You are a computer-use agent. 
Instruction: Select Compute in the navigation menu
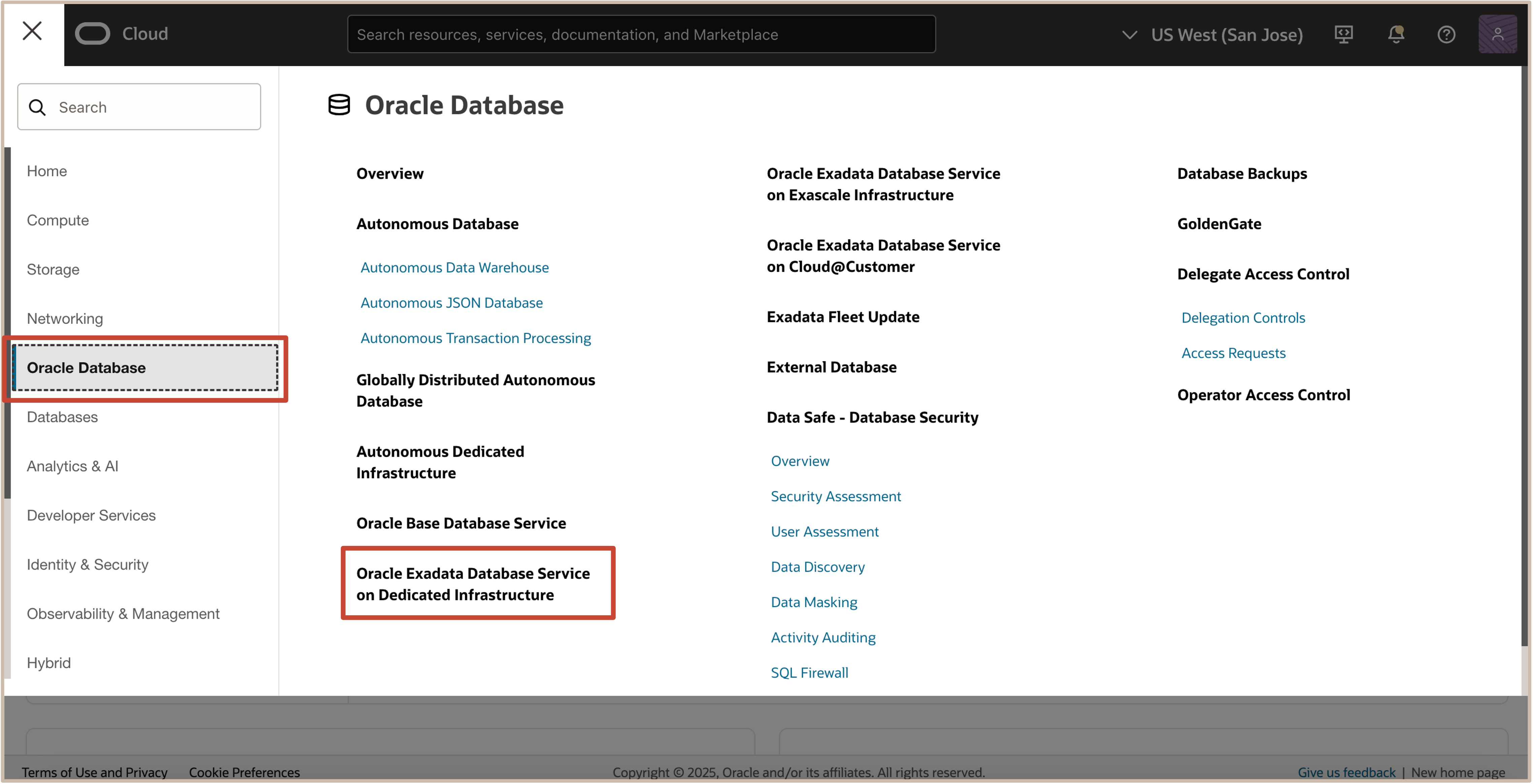click(58, 220)
